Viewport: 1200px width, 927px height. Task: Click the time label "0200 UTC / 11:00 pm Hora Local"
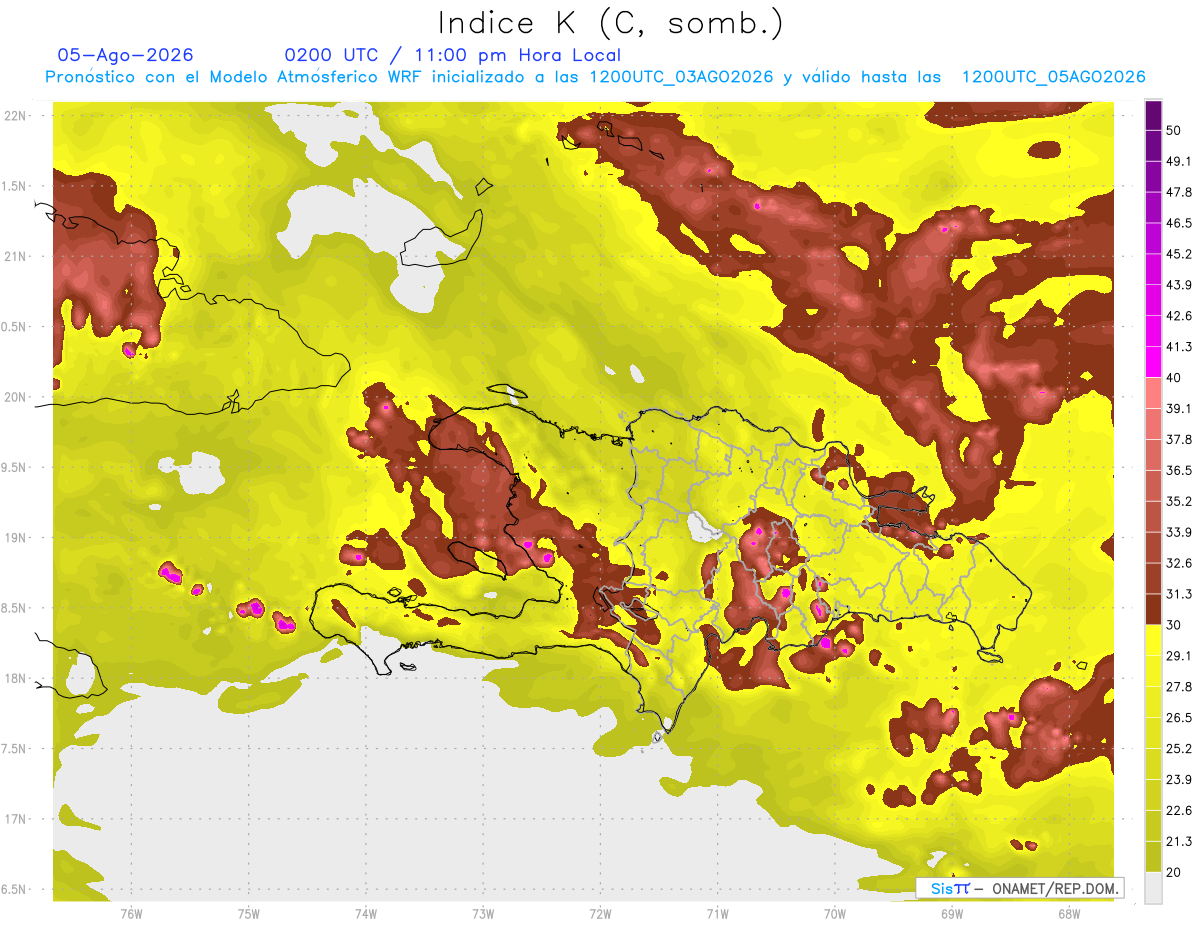[x=453, y=55]
